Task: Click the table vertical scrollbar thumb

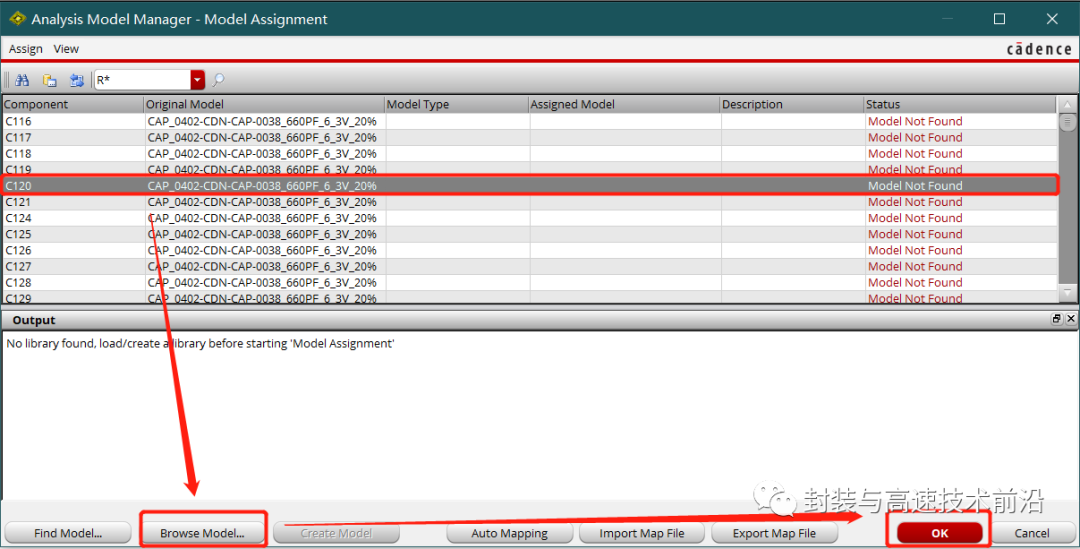Action: (1067, 123)
